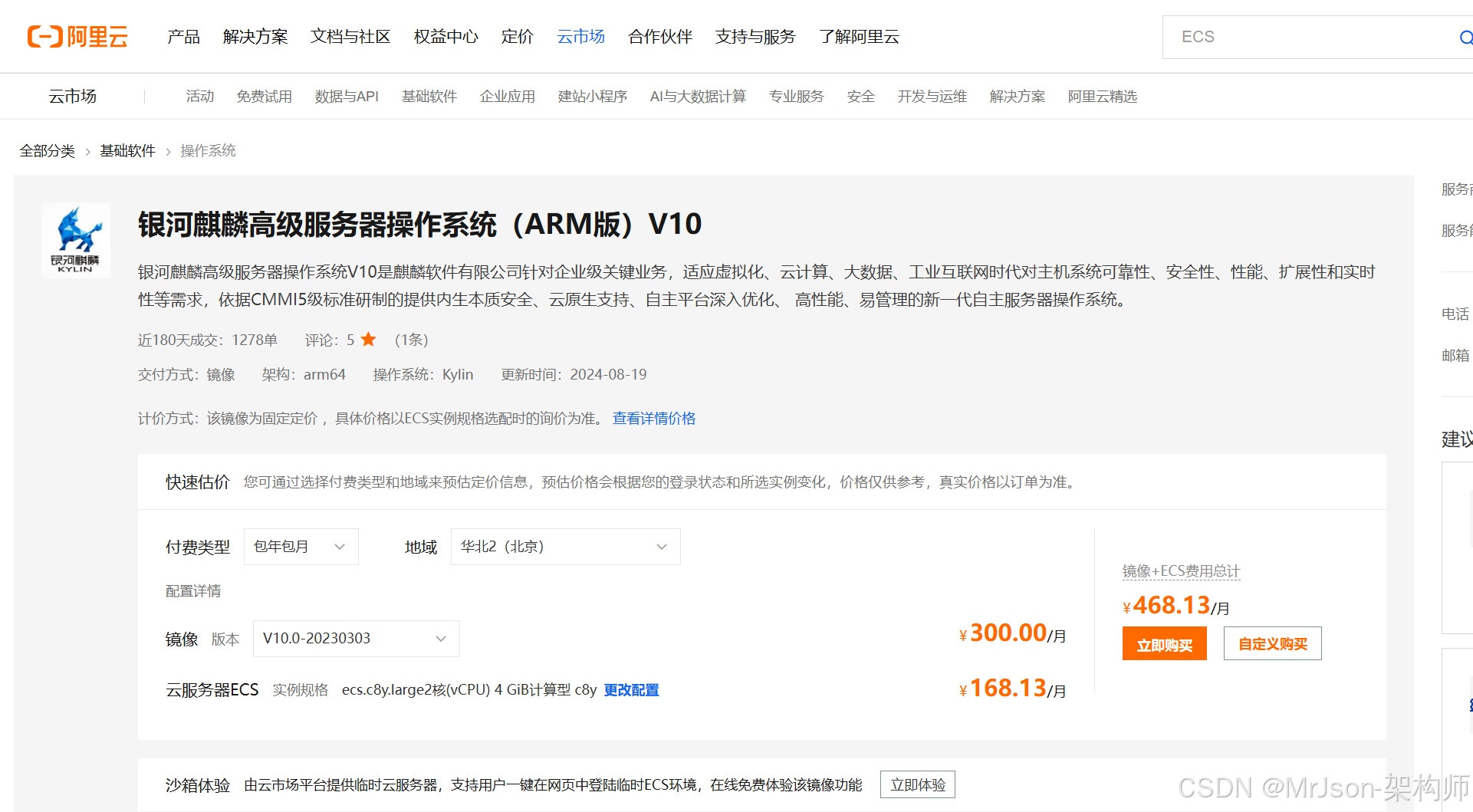1473x812 pixels.
Task: Click the 全部分类 breadcrumb link
Action: point(48,151)
